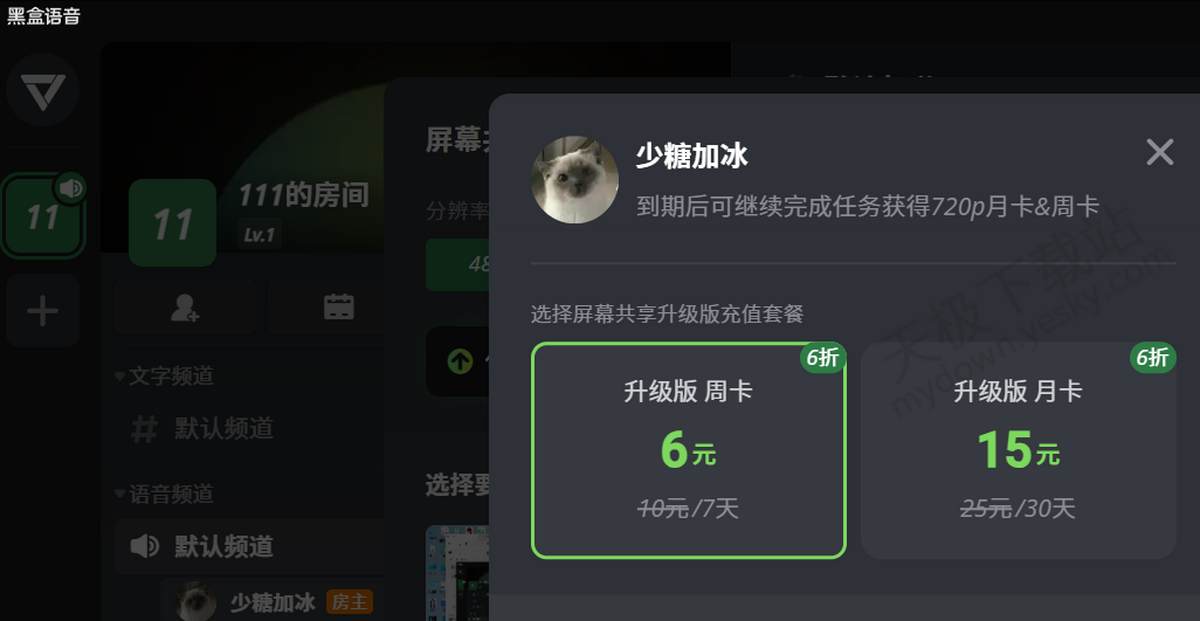Choose the green resolution option button
Image resolution: width=1200 pixels, height=621 pixels.
[x=458, y=265]
